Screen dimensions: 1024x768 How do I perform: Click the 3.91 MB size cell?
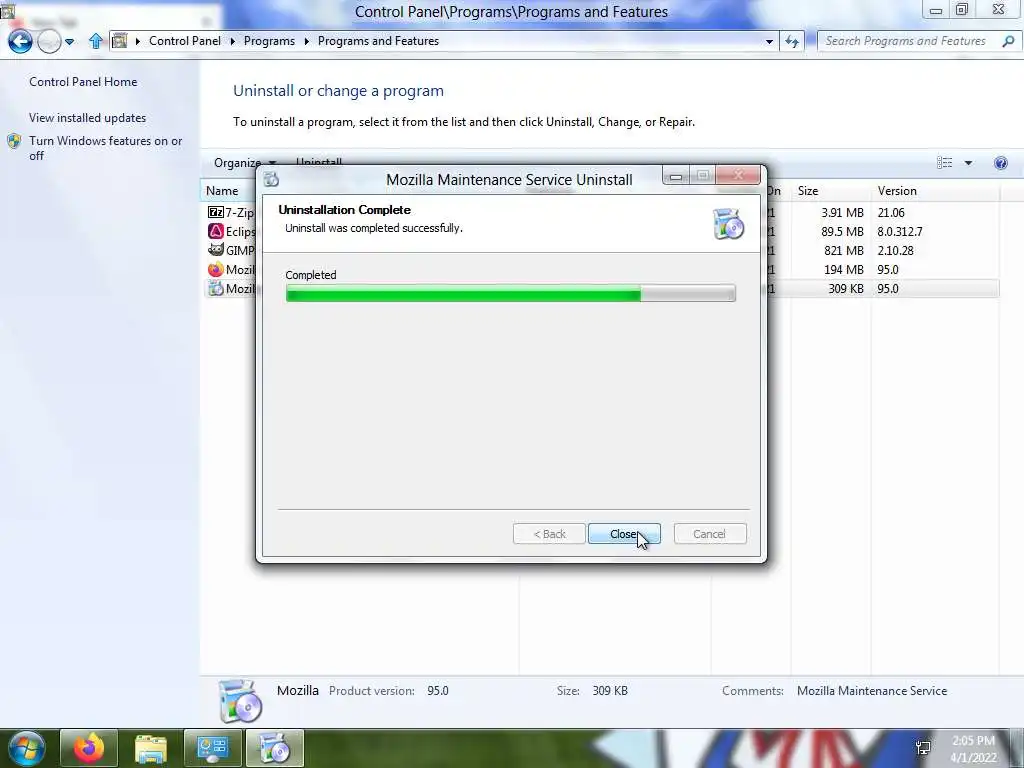pos(842,212)
